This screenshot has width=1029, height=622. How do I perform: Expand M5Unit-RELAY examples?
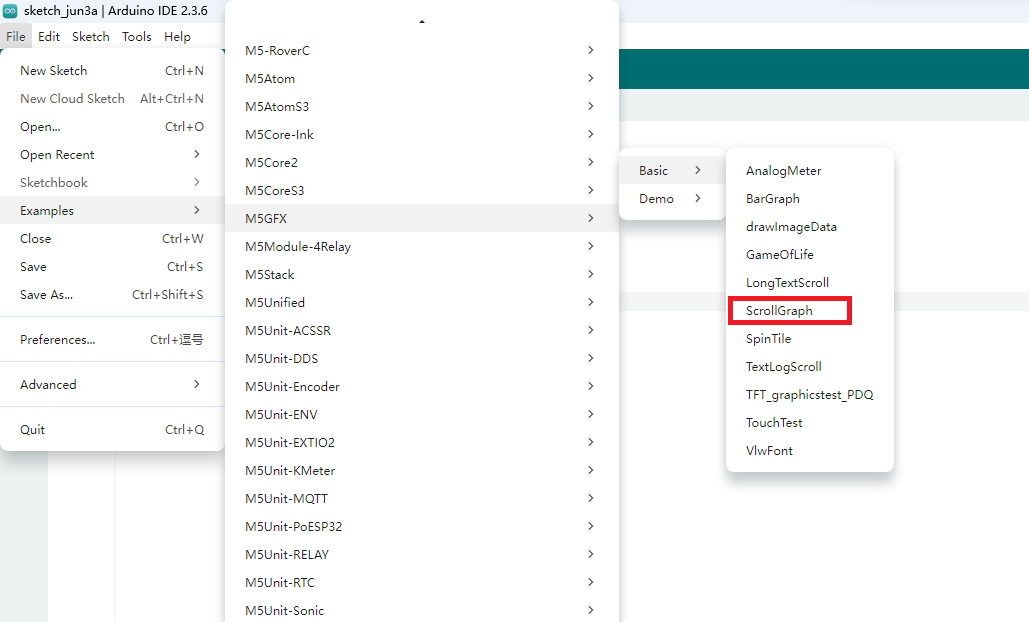click(x=422, y=554)
